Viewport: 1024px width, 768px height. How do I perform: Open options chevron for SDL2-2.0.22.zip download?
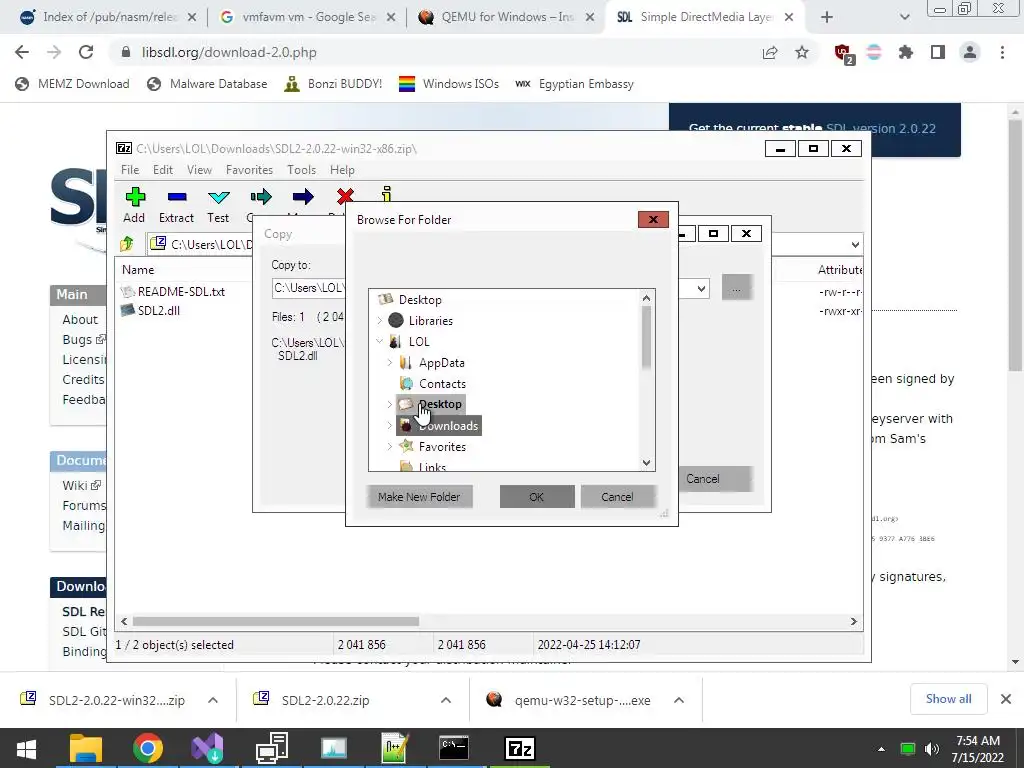446,700
